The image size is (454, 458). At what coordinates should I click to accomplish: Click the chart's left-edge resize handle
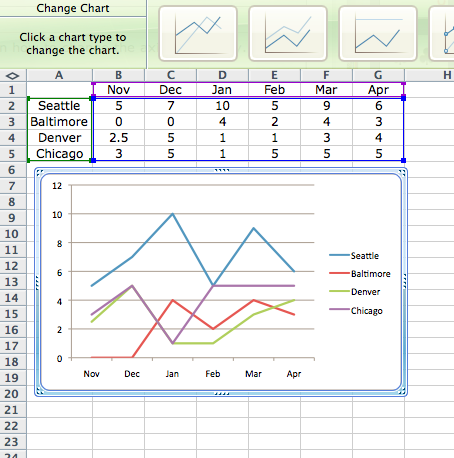point(37,282)
